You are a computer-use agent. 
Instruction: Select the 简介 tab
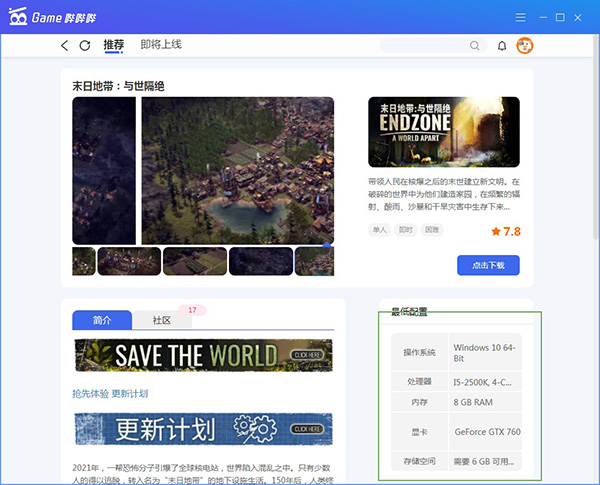[102, 321]
